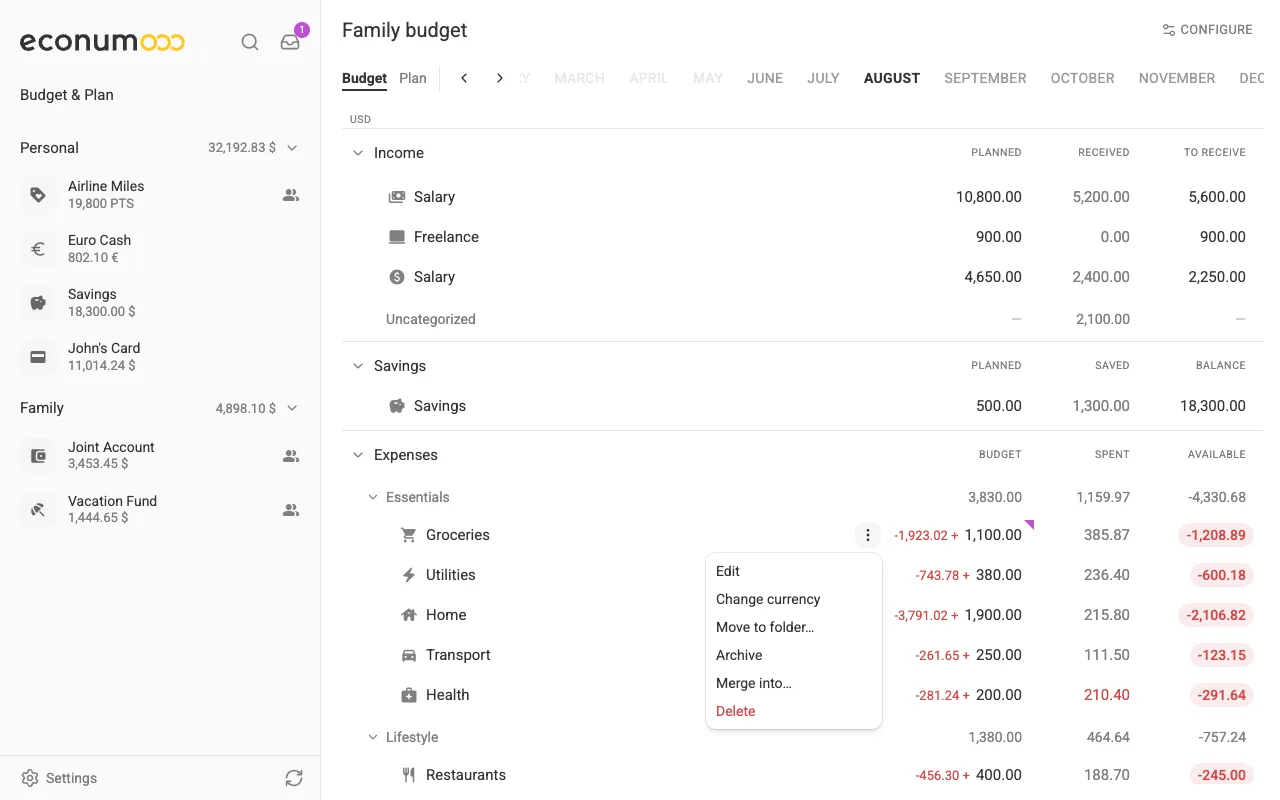The height and width of the screenshot is (800, 1280).
Task: Open the Budget & Plan sidebar link
Action: (67, 95)
